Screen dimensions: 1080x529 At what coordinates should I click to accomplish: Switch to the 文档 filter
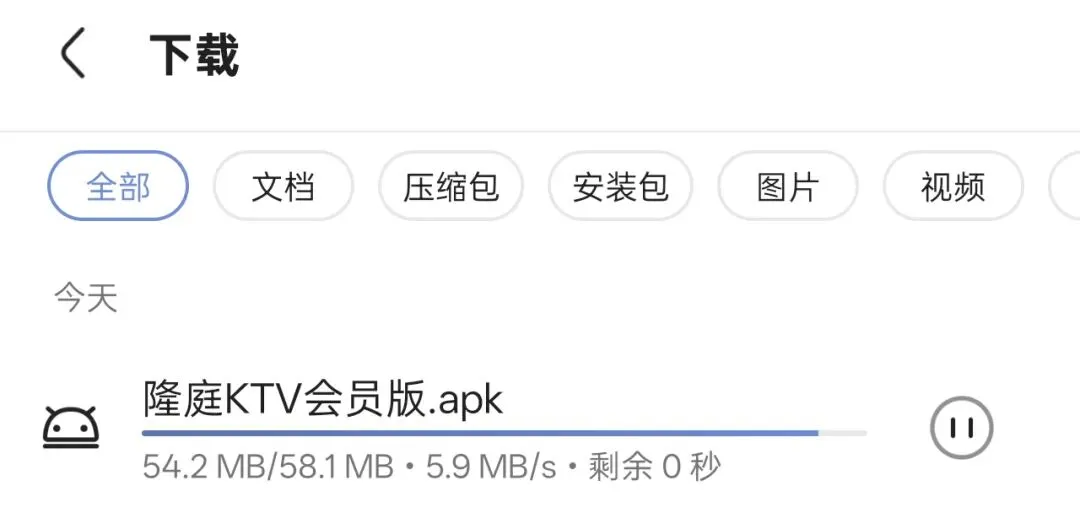(x=283, y=186)
